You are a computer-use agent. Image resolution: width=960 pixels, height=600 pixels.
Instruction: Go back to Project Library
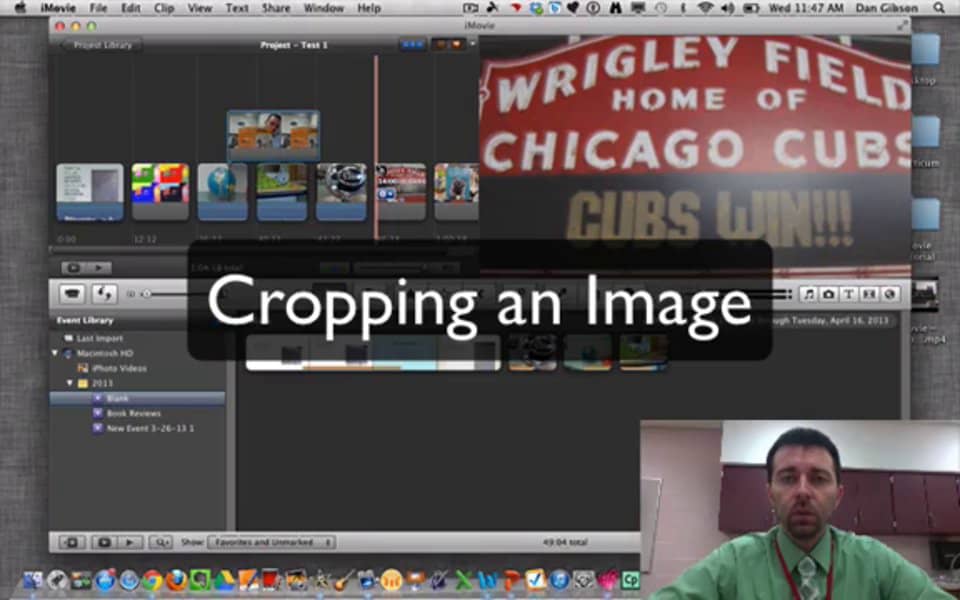tap(101, 45)
